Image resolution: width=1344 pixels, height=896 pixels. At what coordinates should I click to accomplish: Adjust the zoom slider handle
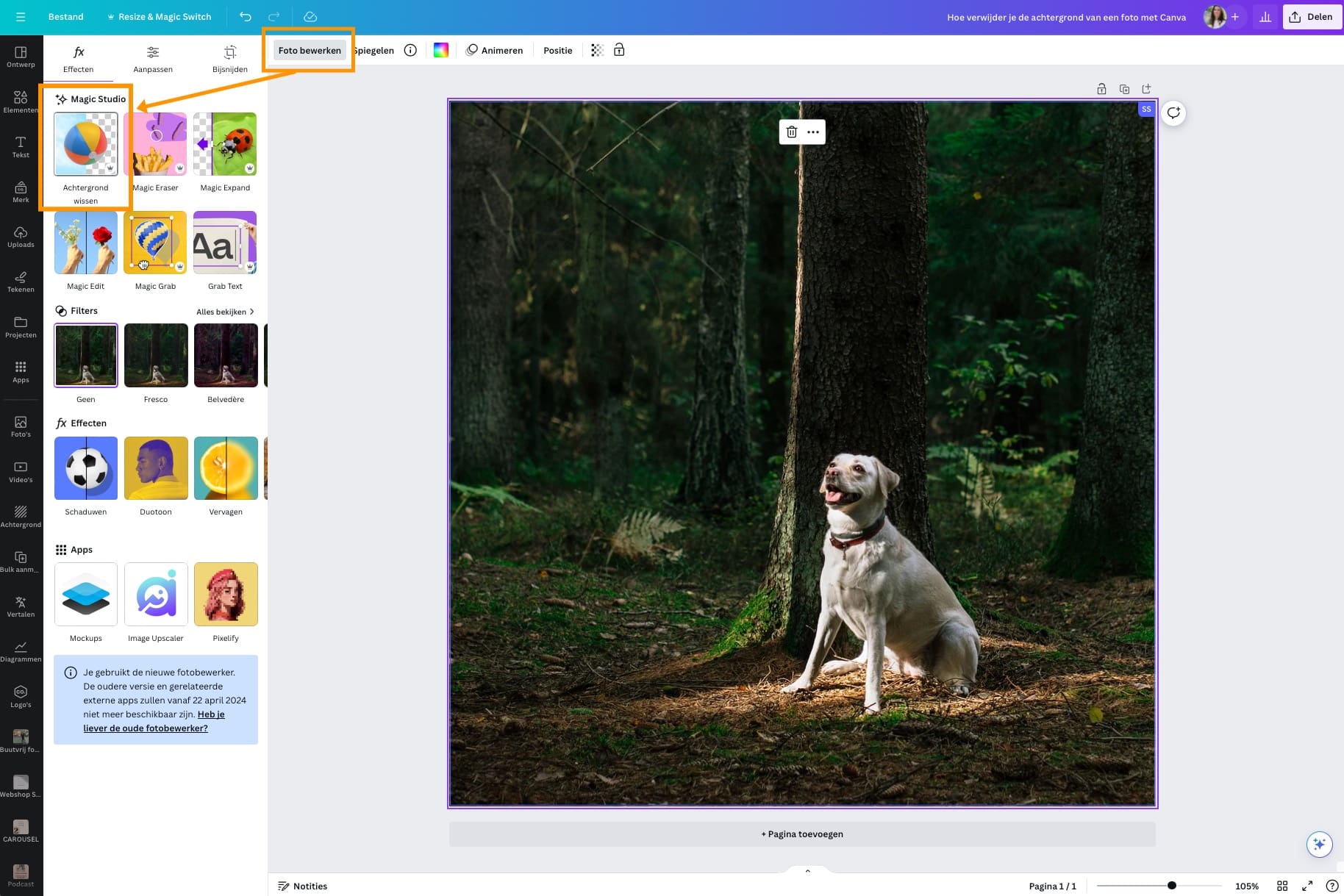pos(1172,886)
